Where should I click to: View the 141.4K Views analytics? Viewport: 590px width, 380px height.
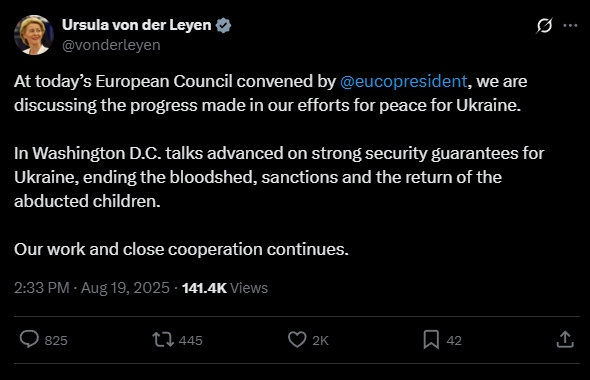tap(225, 288)
